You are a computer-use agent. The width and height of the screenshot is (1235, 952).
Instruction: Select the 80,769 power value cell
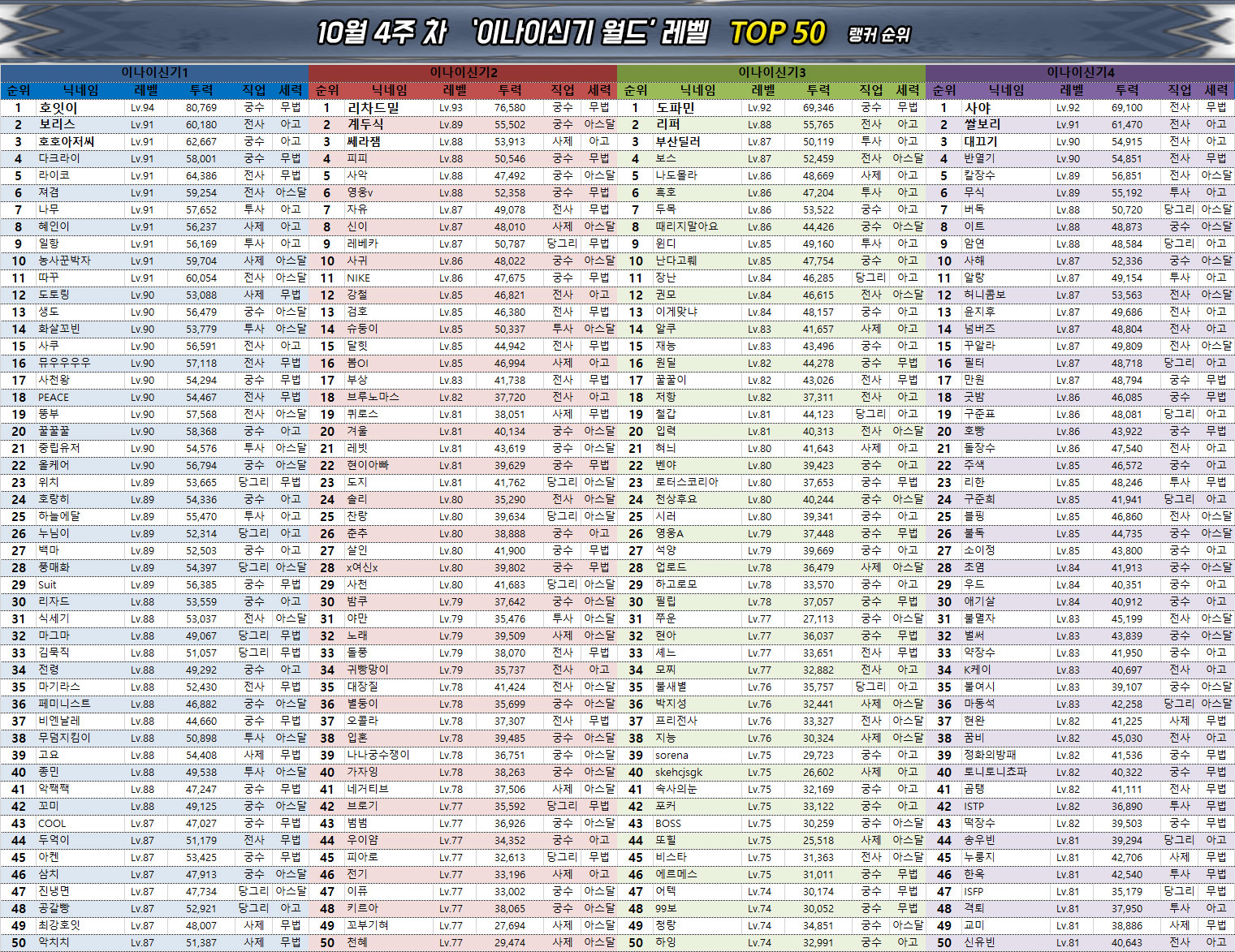click(x=201, y=107)
